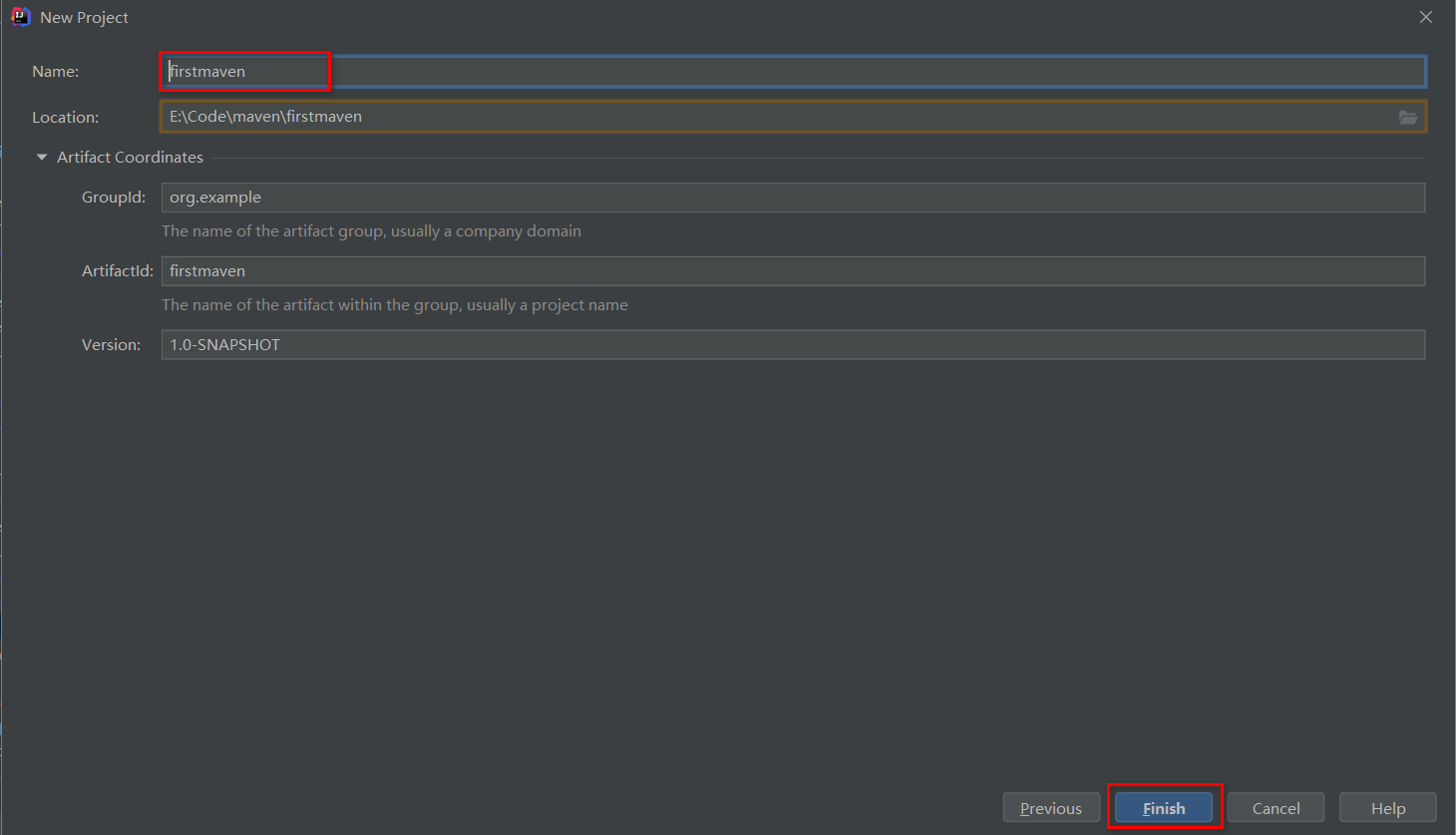Close the New Project window
Image resolution: width=1456 pixels, height=835 pixels.
click(x=1426, y=17)
